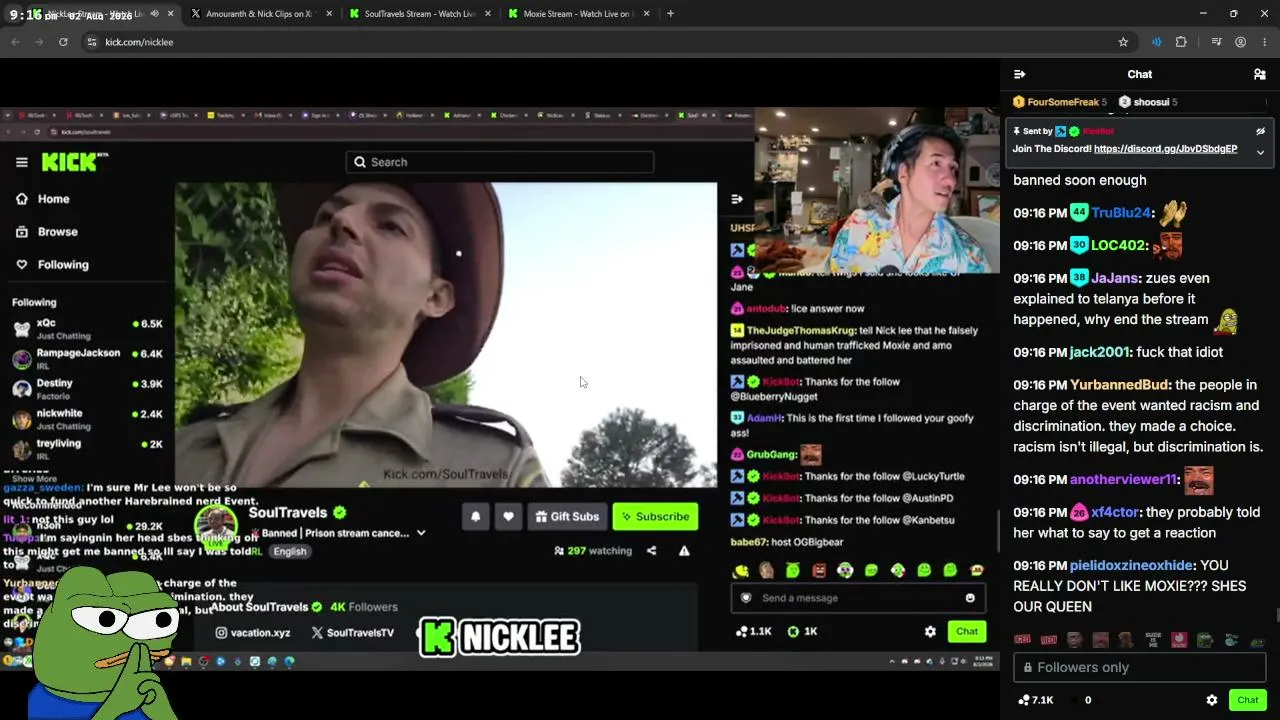1280x720 pixels.
Task: Select Following in the streamed Kick sidebar
Action: [x=52, y=265]
